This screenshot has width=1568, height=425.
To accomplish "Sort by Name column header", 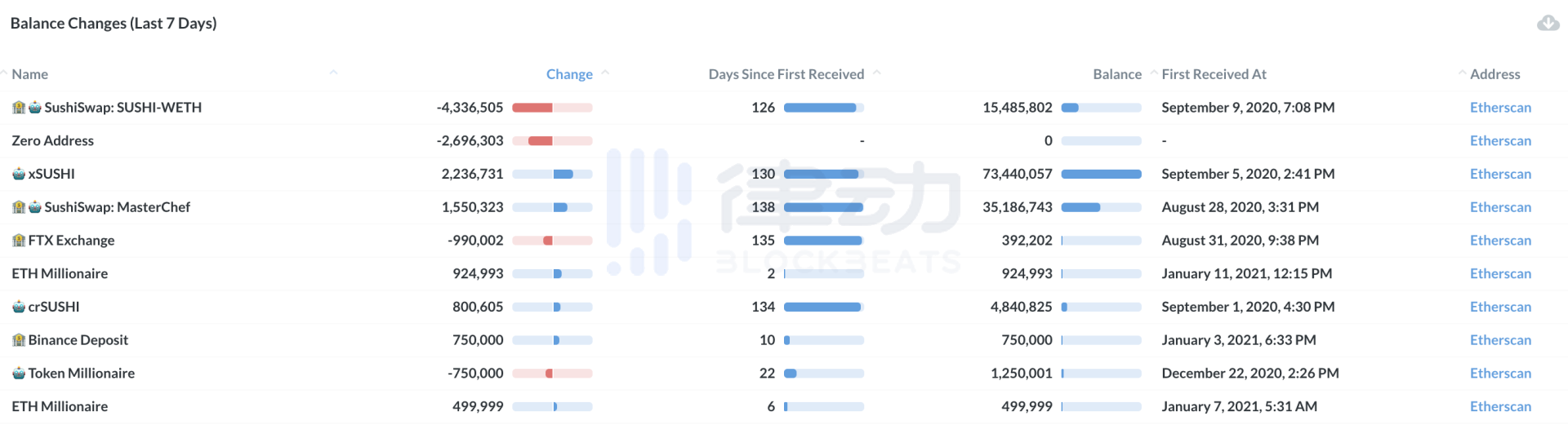I will pos(29,74).
